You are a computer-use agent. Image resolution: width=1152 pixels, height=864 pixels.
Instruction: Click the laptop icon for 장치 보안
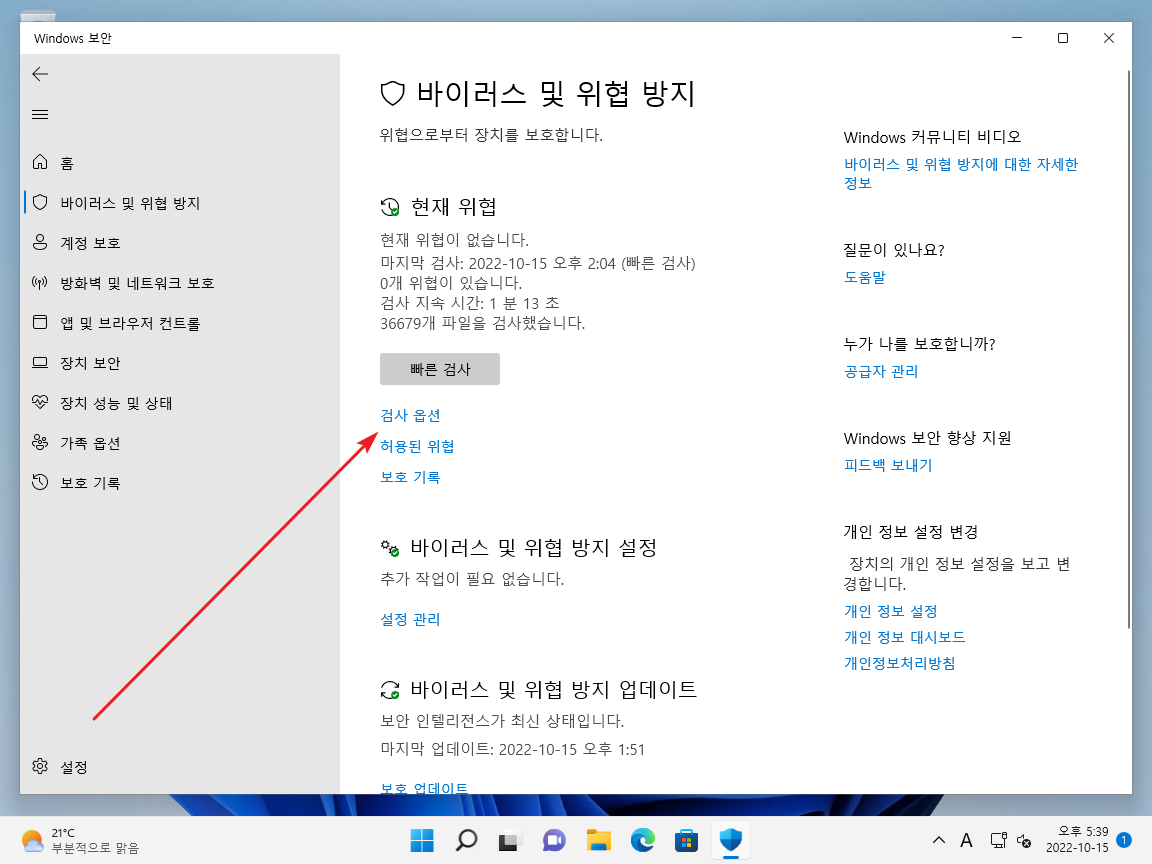point(40,362)
